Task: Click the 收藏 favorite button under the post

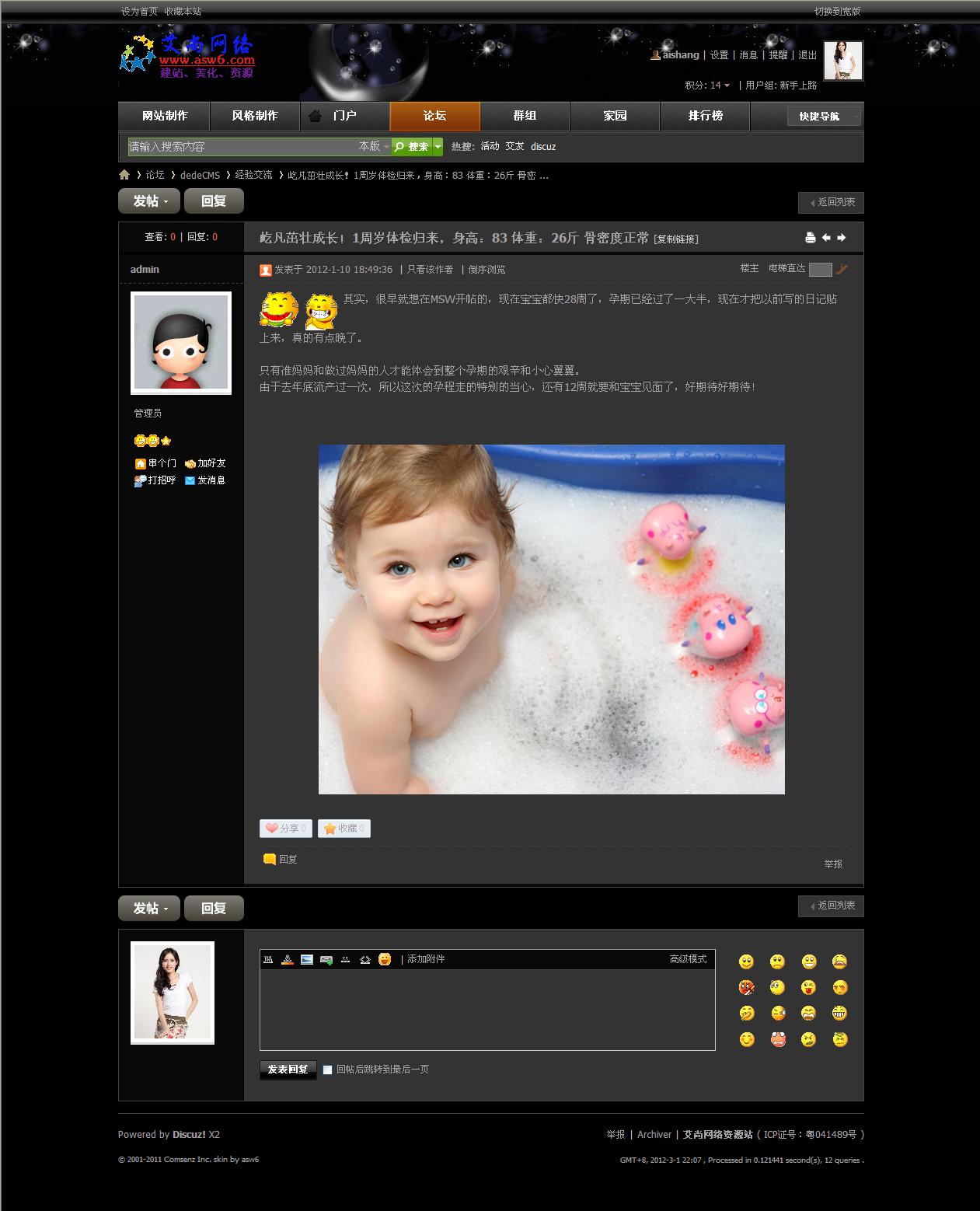Action: click(x=344, y=829)
